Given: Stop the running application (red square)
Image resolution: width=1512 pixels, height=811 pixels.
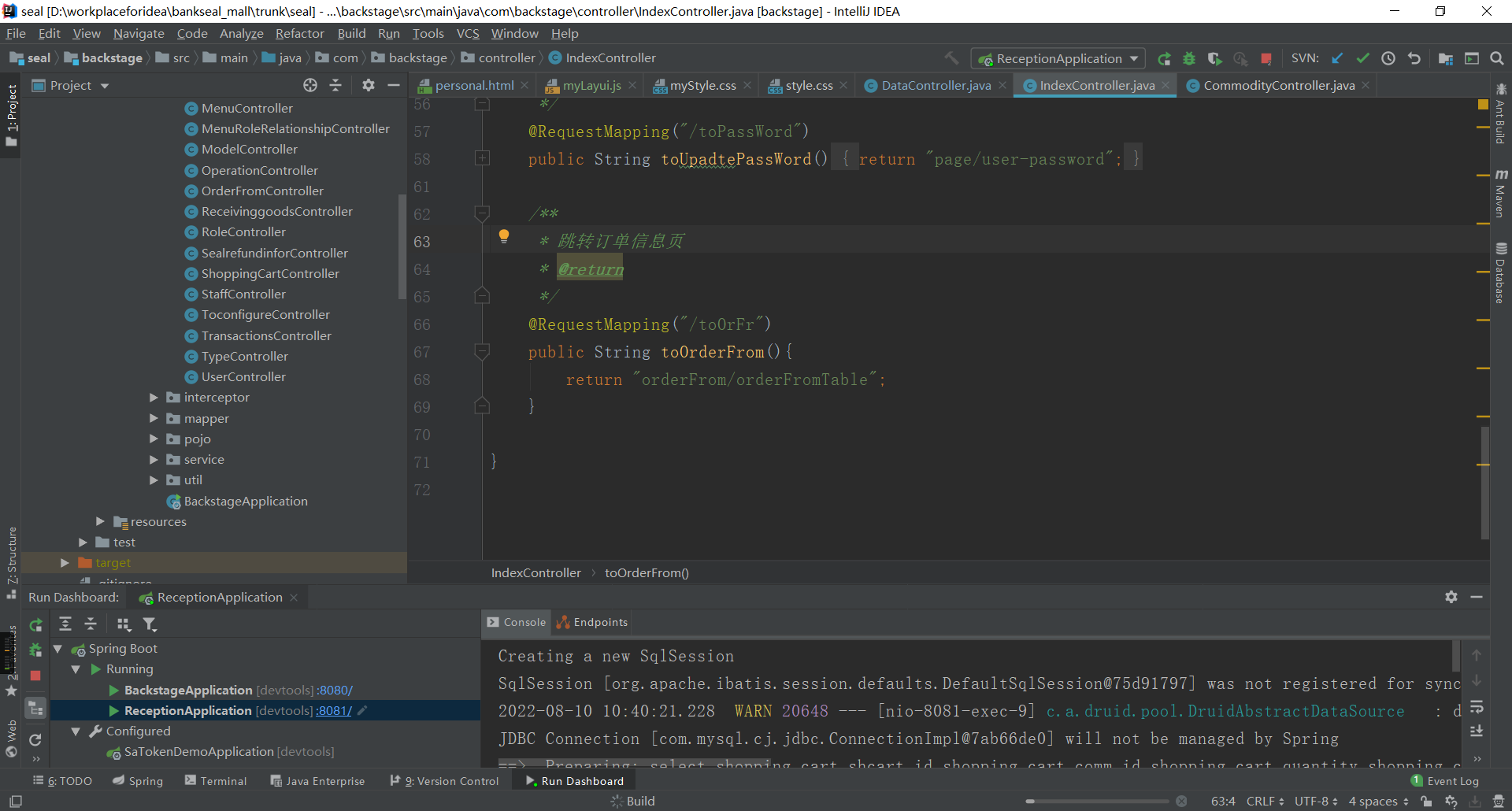Looking at the screenshot, I should [x=1266, y=58].
